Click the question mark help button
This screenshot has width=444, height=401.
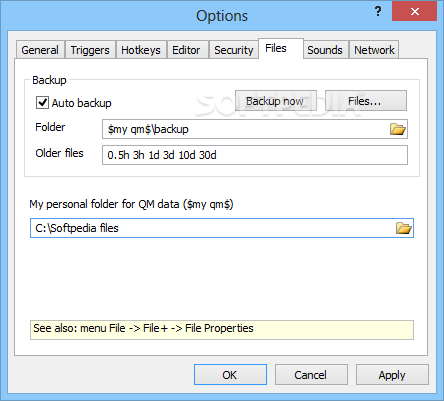point(378,12)
